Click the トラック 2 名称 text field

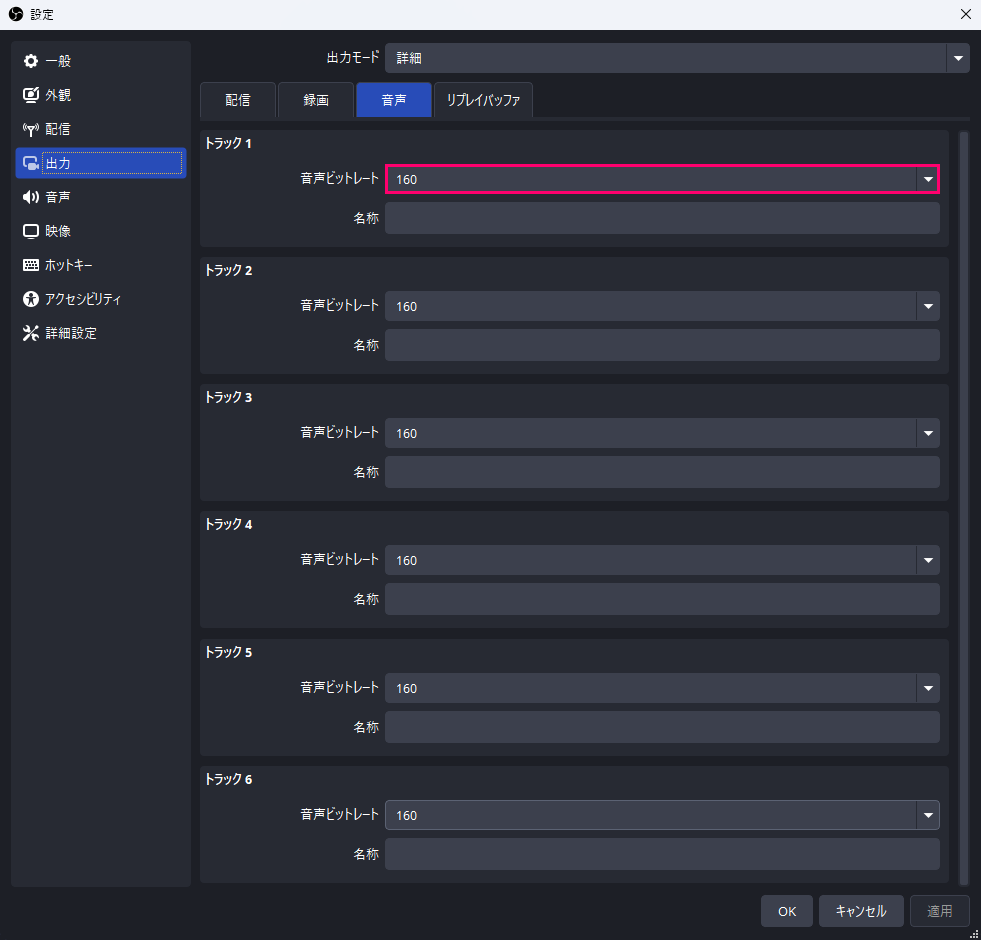(661, 345)
